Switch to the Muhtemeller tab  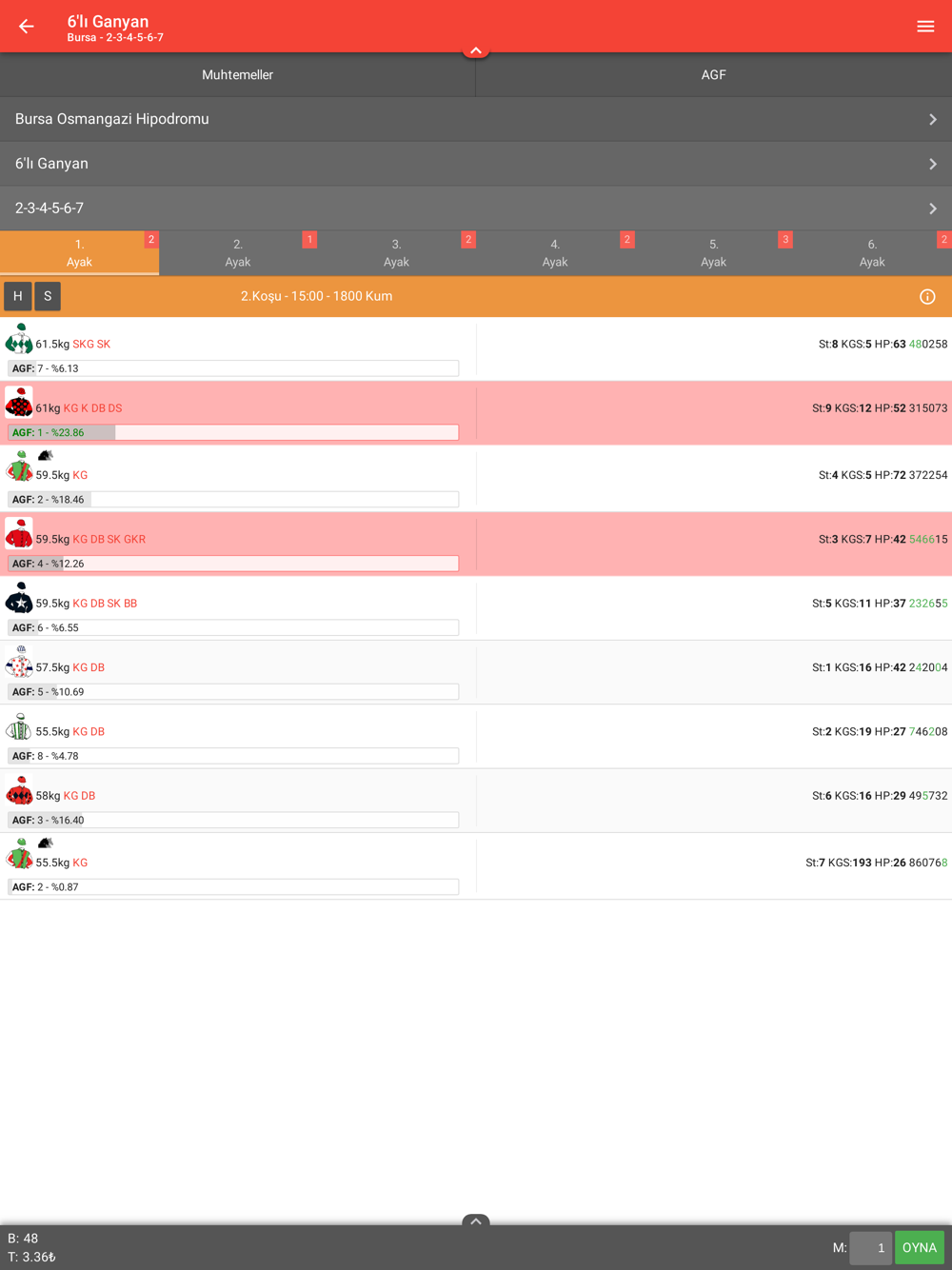coord(238,74)
